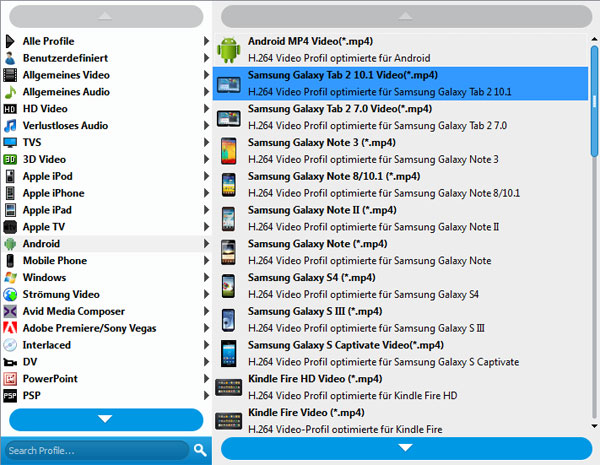
Task: Click the Windows flag icon
Action: pos(10,277)
